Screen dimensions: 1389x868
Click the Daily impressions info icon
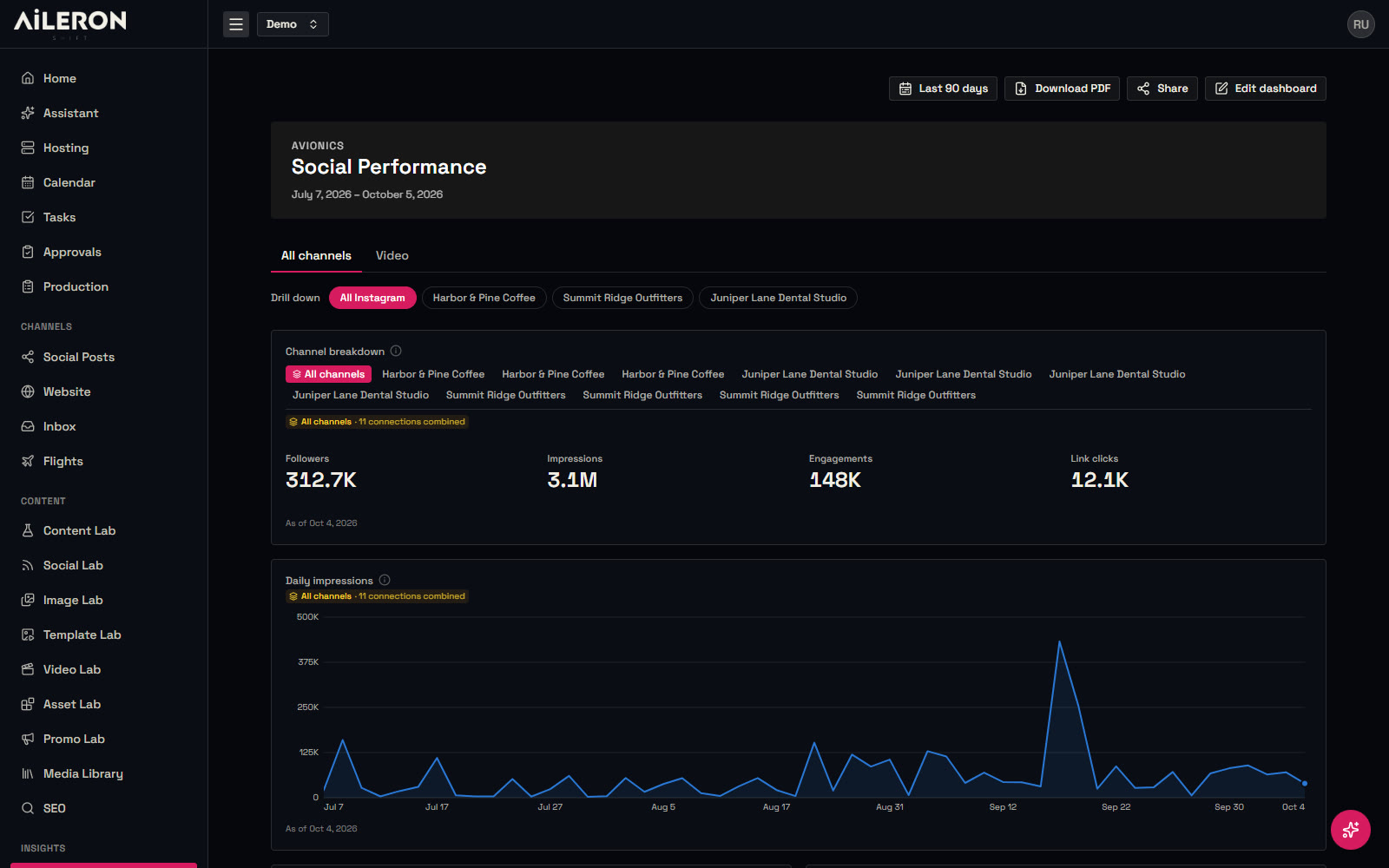coord(385,580)
